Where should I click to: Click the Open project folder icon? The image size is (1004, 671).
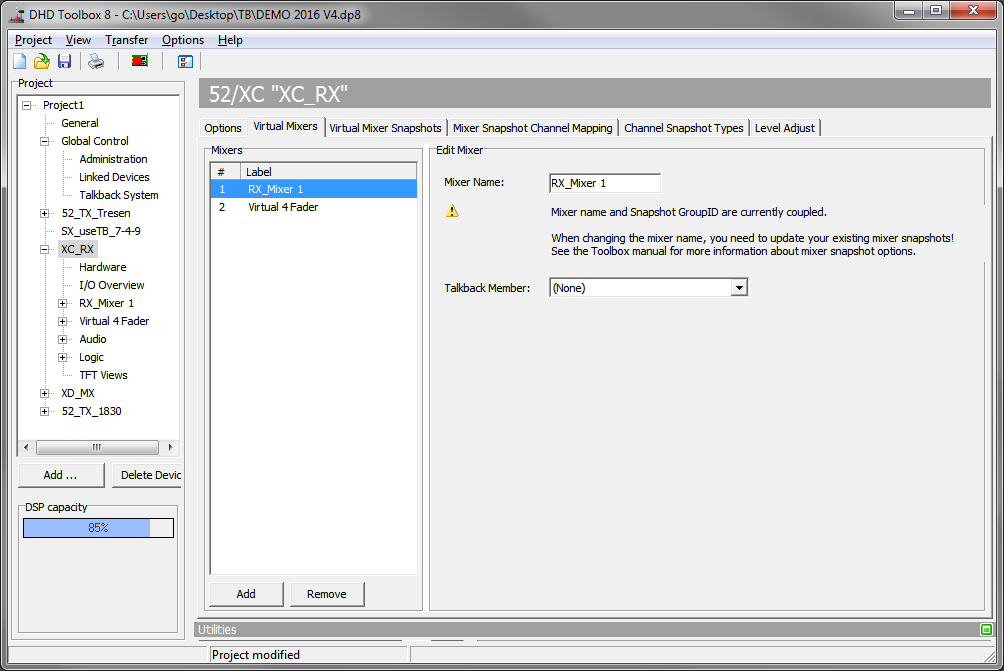click(41, 61)
